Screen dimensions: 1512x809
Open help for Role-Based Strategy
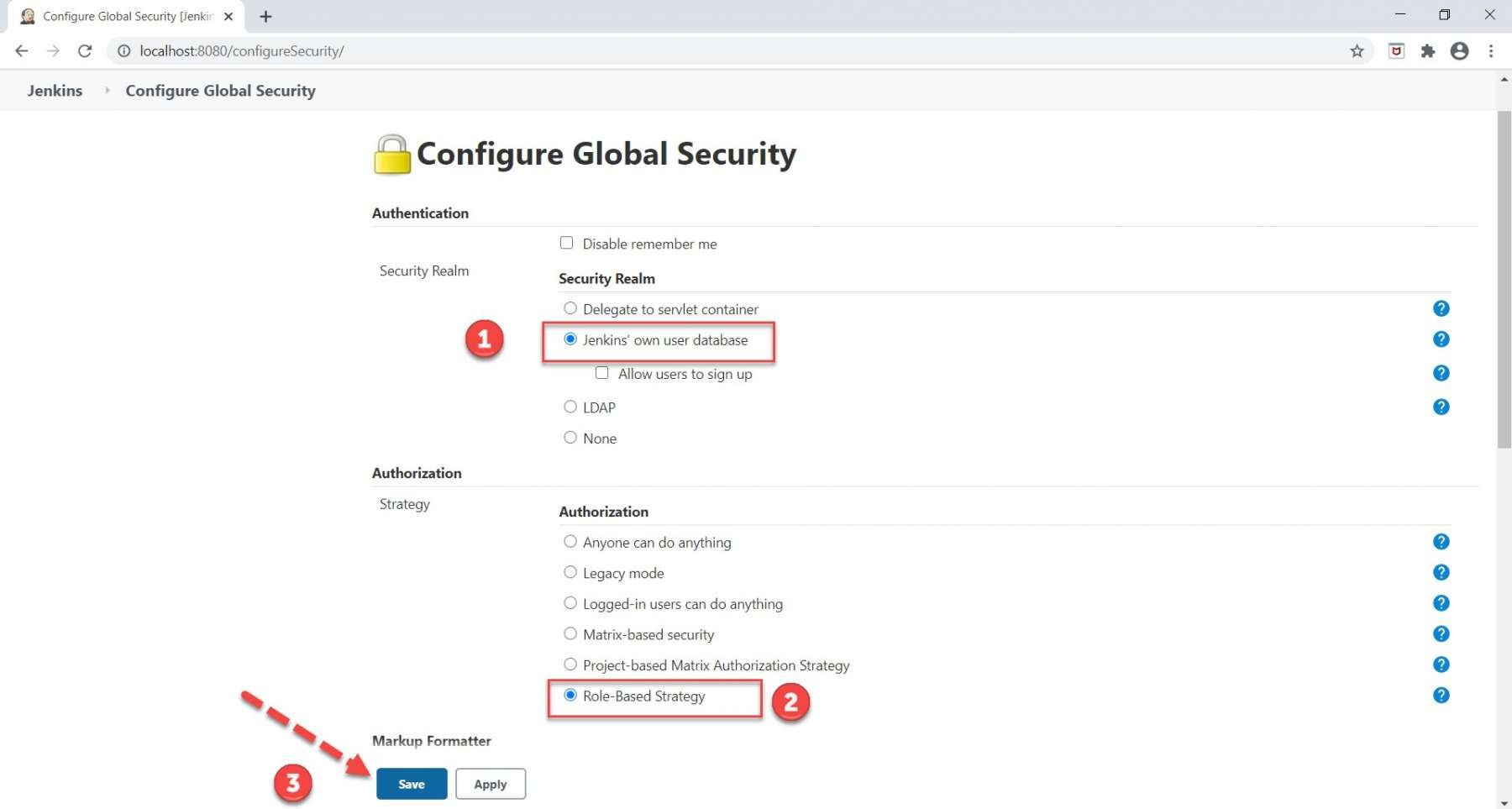(x=1441, y=696)
